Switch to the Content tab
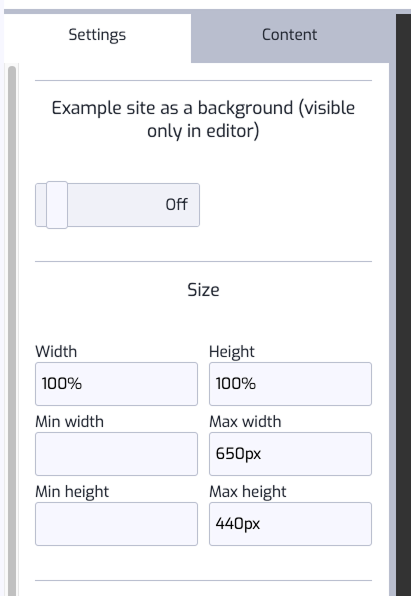Screen dimensions: 411x596 tap(289, 35)
